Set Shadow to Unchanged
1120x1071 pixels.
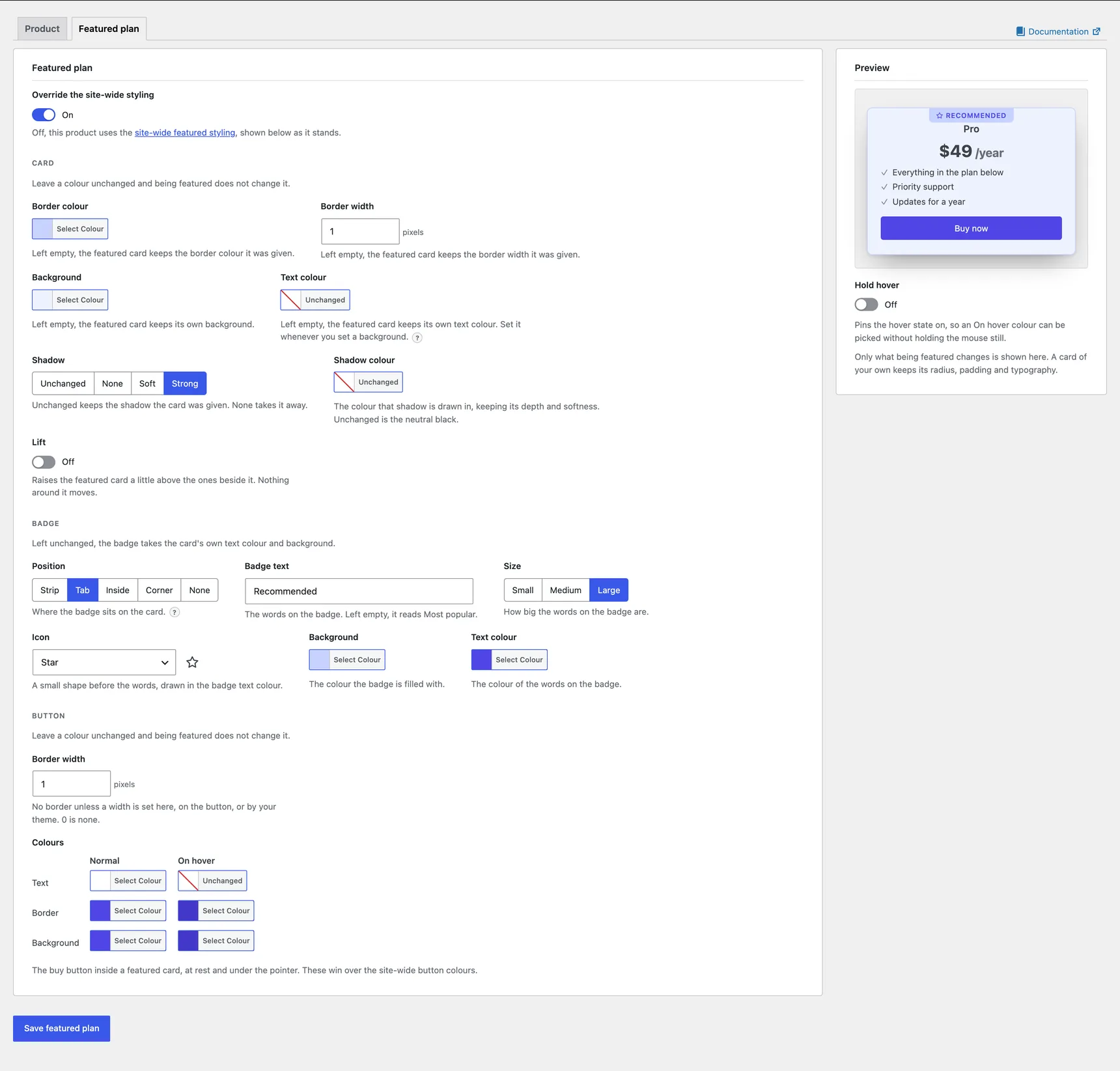tap(63, 383)
